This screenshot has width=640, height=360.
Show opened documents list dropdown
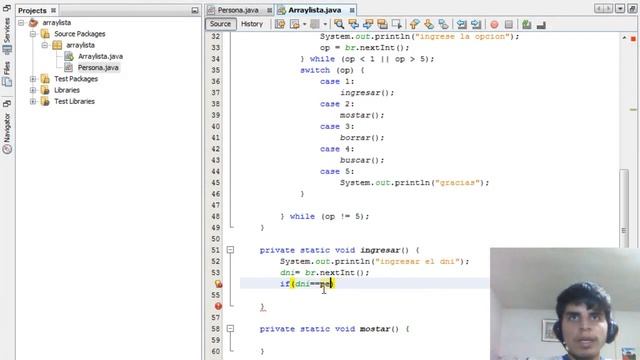click(620, 9)
